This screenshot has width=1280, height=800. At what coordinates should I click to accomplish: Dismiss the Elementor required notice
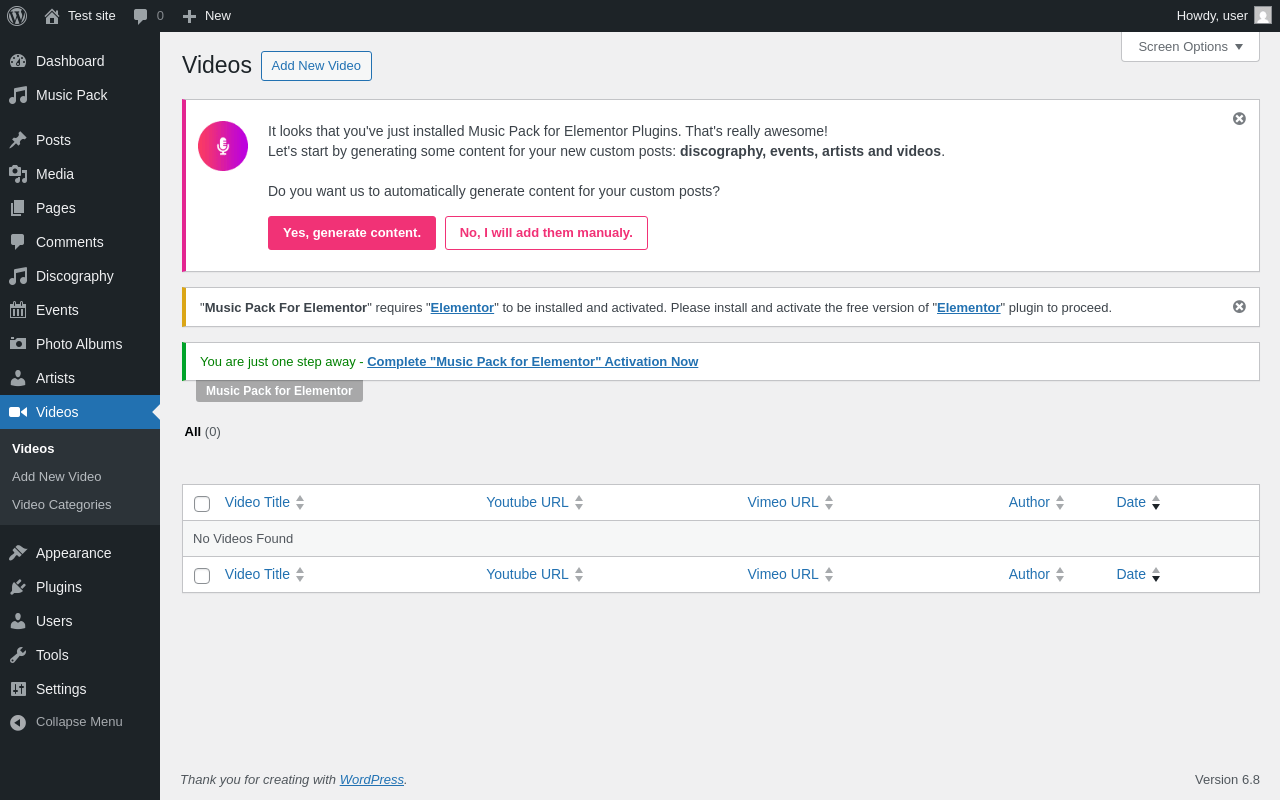point(1239,307)
